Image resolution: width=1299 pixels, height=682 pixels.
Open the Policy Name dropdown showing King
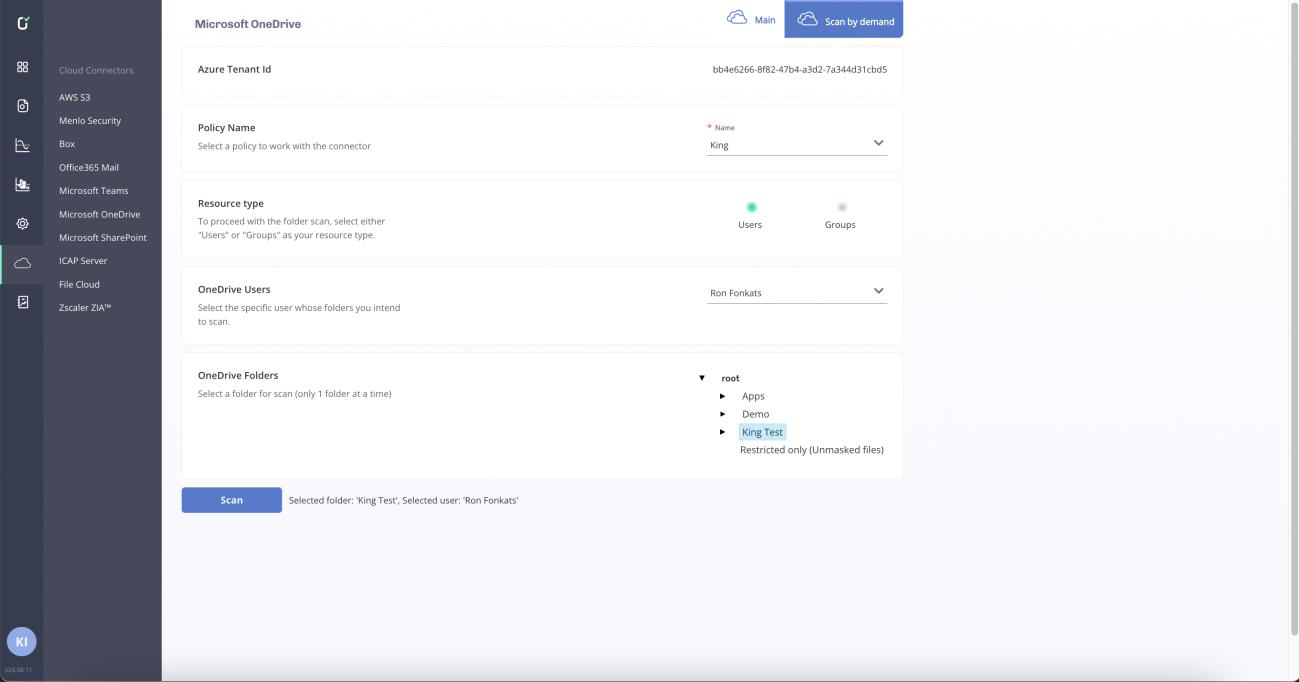[x=796, y=144]
